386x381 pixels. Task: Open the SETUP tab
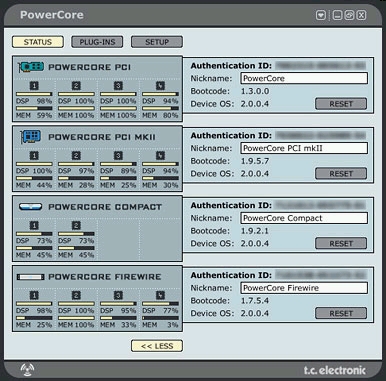pyautogui.click(x=157, y=42)
